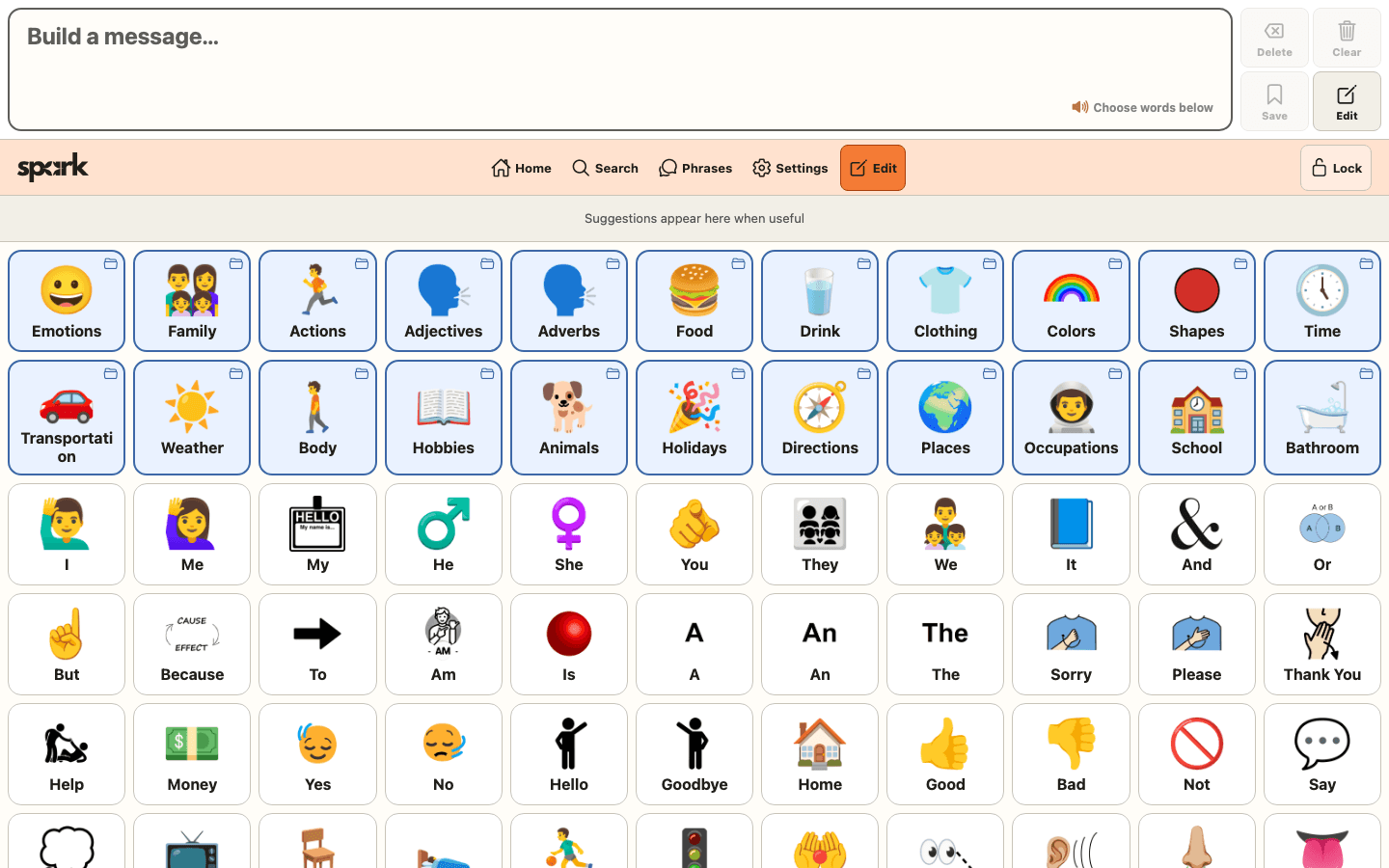Open the Occupations astronaut folder
The image size is (1389, 868).
(1071, 418)
